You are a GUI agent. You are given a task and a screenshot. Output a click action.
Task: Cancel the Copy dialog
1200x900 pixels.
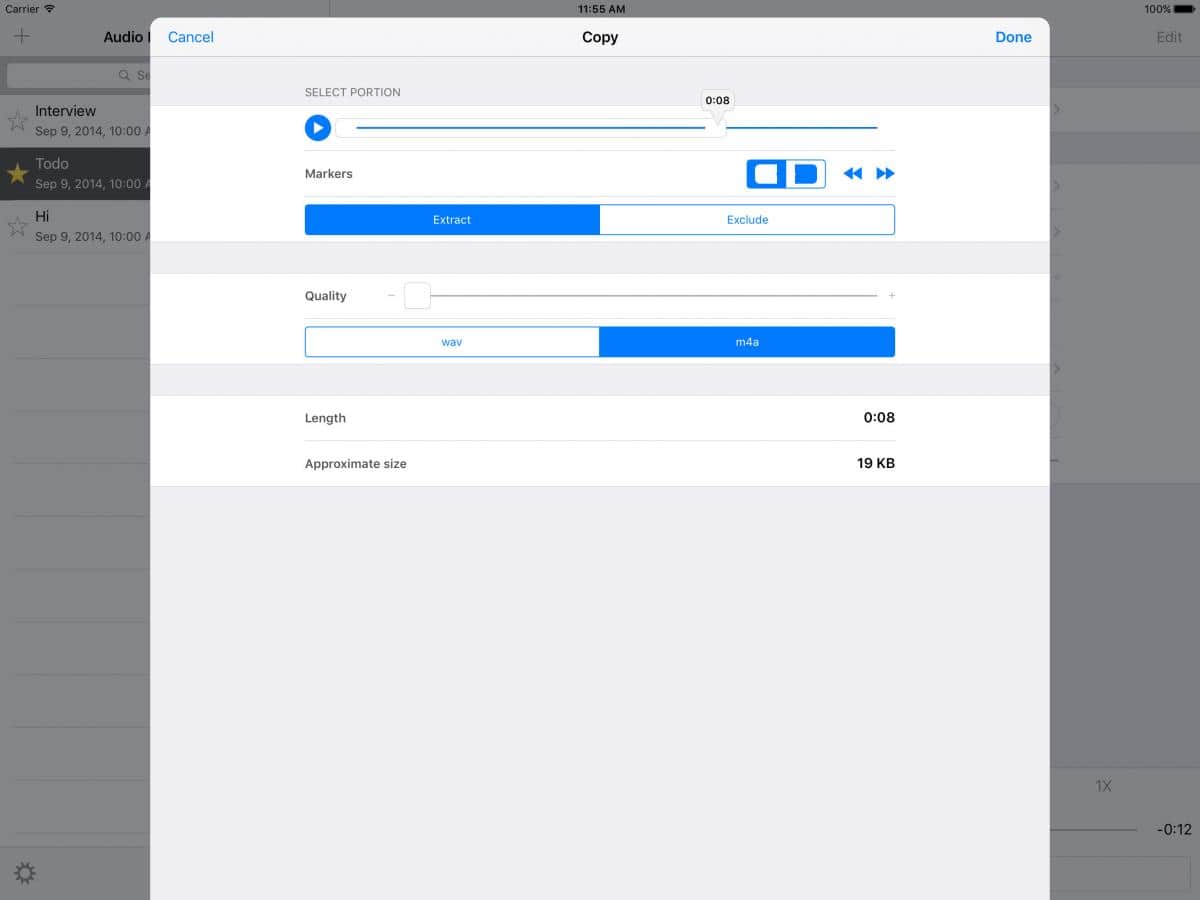coord(190,37)
